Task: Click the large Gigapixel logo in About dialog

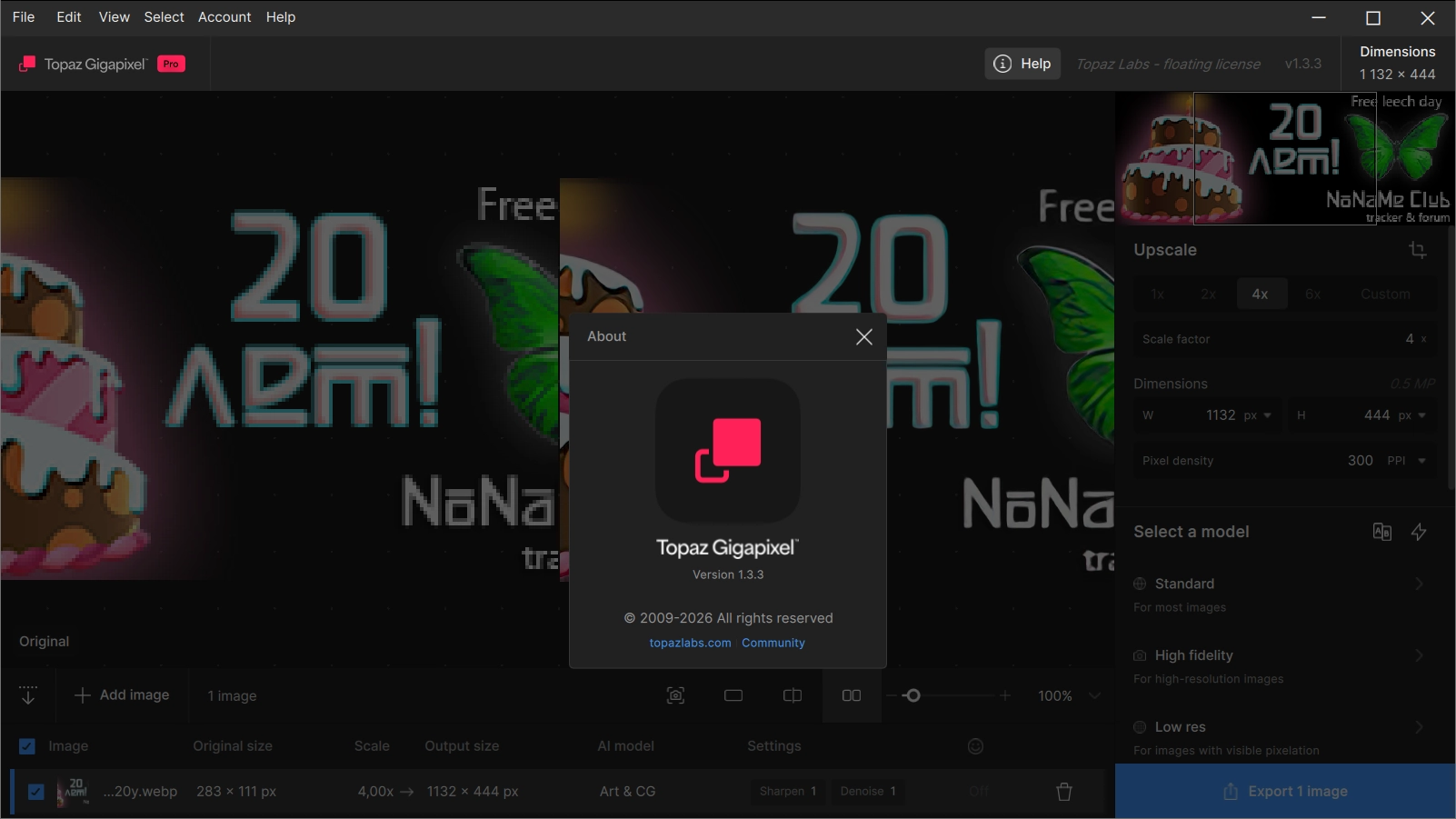Action: tap(728, 451)
